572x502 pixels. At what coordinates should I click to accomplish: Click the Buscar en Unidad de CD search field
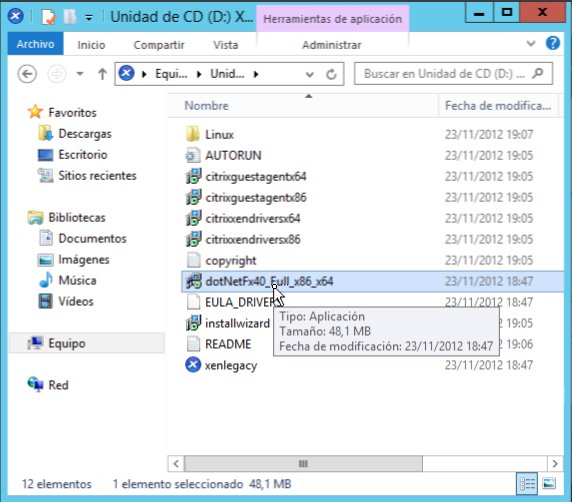coord(453,74)
